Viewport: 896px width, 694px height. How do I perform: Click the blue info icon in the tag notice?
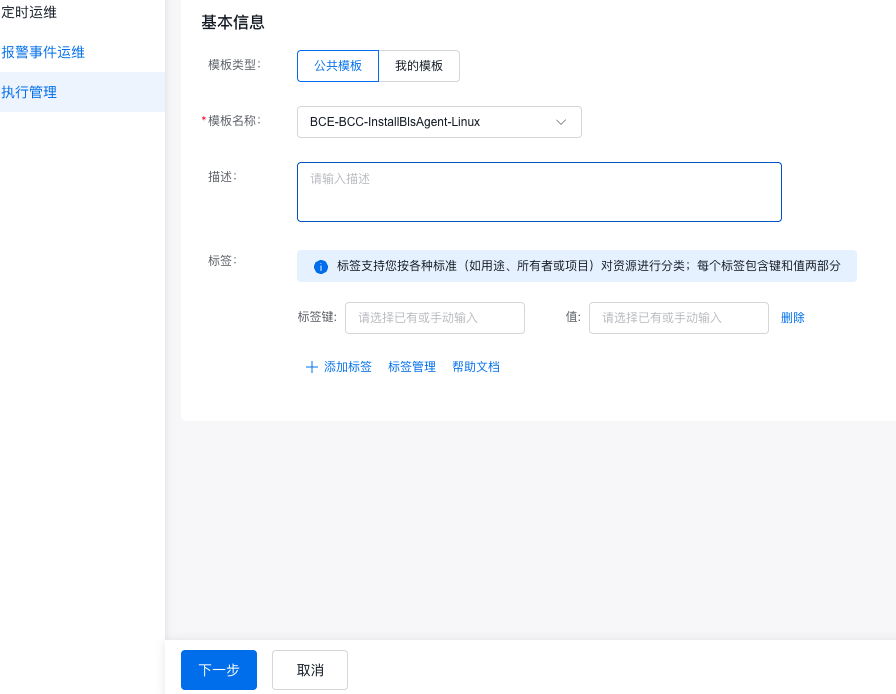[321, 267]
